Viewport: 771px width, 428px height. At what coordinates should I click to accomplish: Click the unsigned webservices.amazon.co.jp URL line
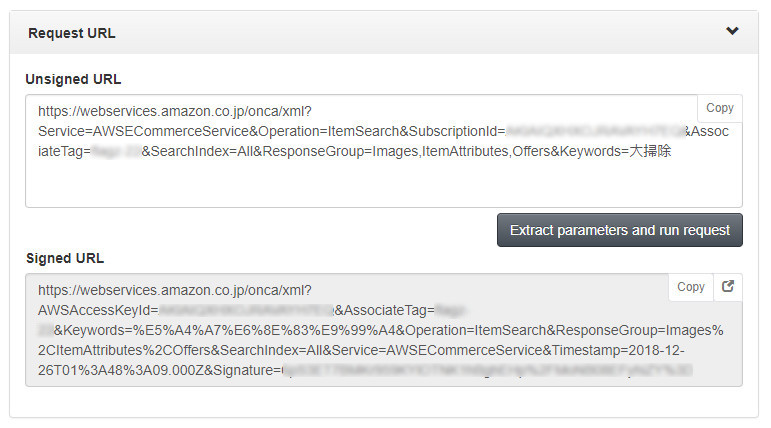click(175, 111)
